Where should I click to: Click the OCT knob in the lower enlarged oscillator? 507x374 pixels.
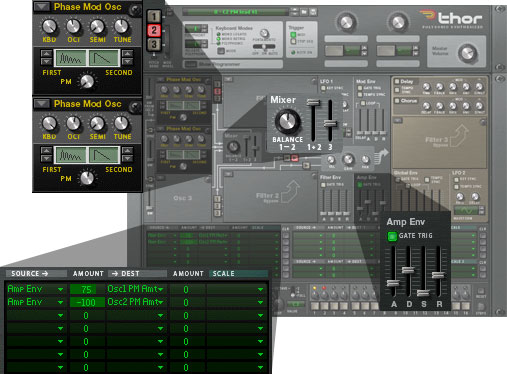point(73,124)
